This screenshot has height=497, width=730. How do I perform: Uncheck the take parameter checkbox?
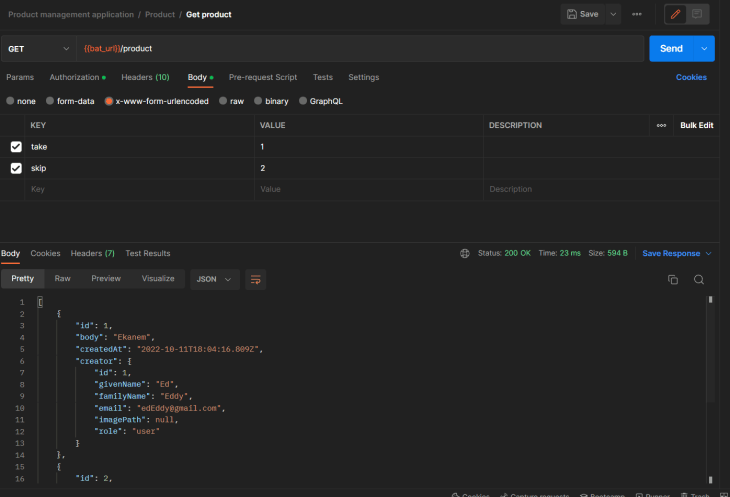point(16,147)
